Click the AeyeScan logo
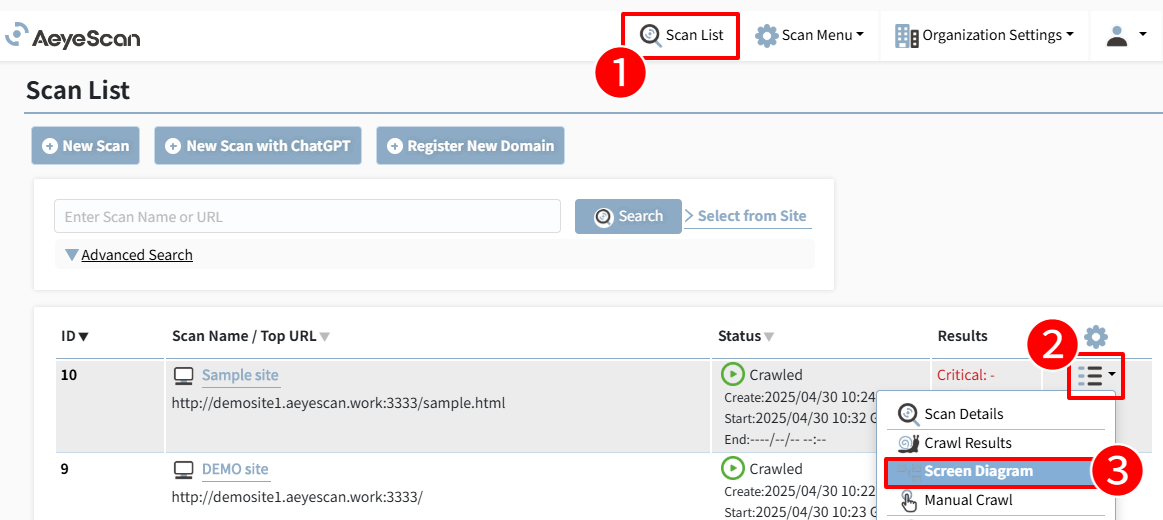This screenshot has height=520, width=1163. coord(72,36)
